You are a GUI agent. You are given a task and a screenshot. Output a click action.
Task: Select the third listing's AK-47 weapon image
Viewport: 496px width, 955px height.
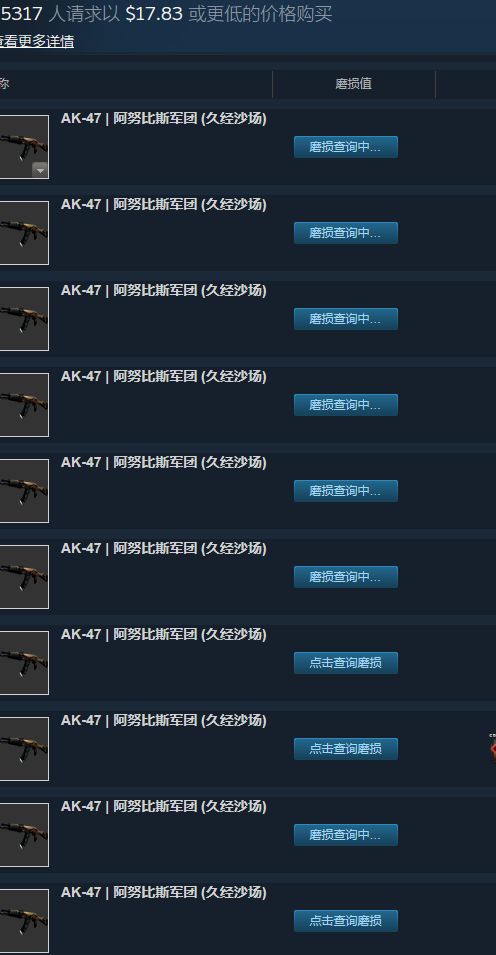pos(24,319)
